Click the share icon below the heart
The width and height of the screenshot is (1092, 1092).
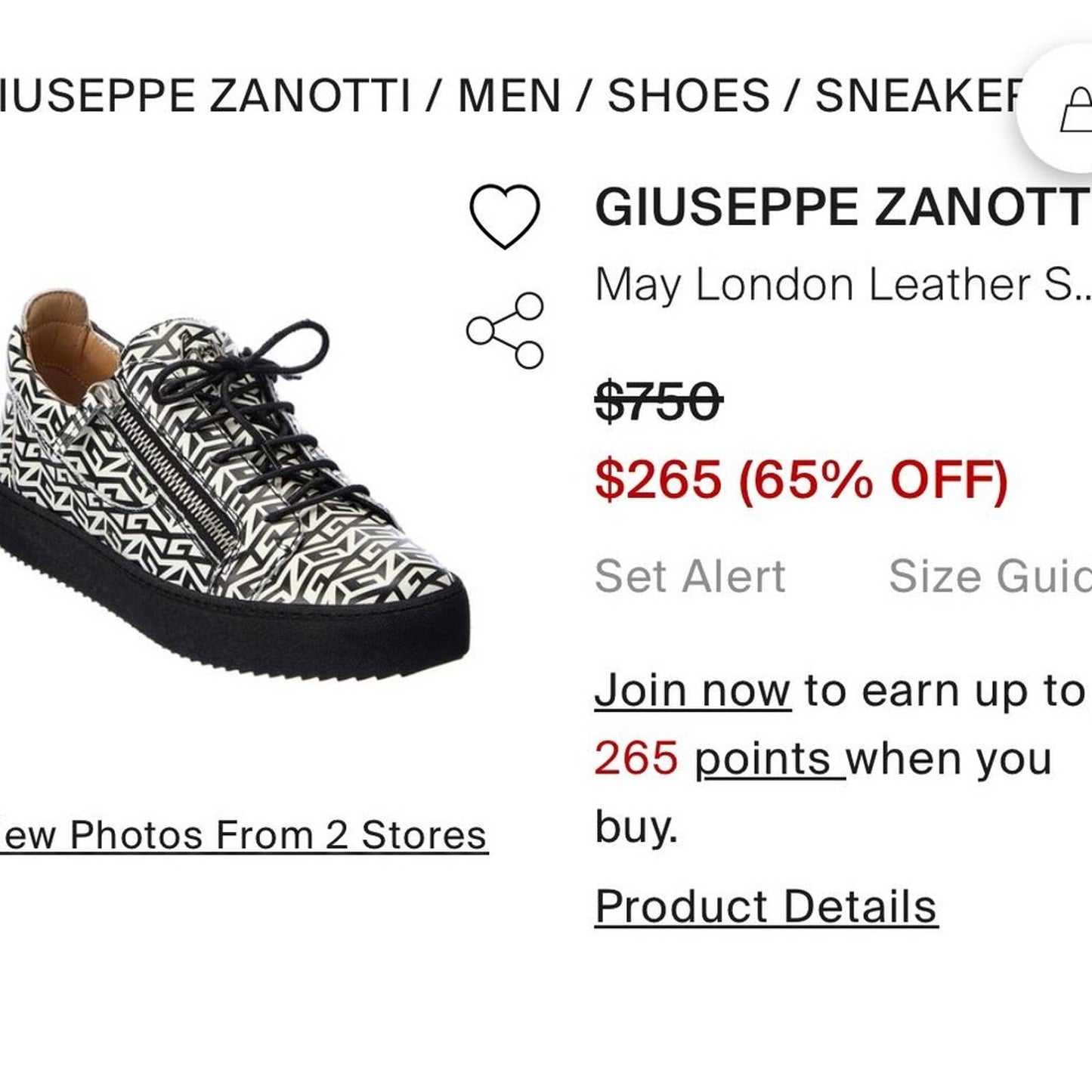(x=504, y=330)
